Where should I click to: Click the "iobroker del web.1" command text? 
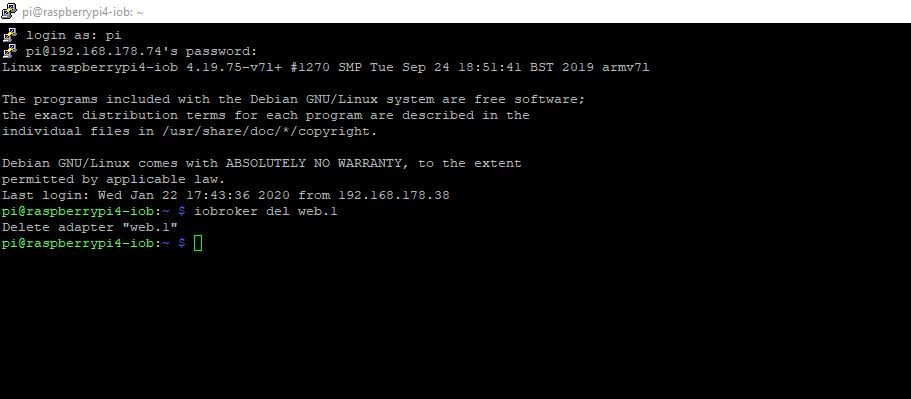click(266, 211)
